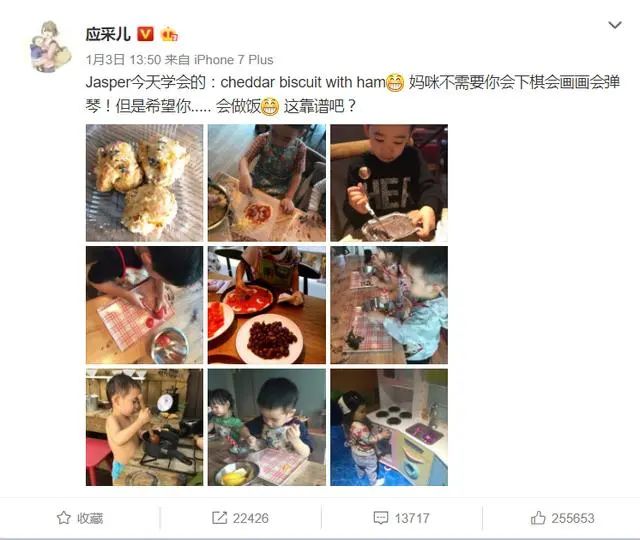Click the star favorite icon
The height and width of the screenshot is (540, 640).
click(63, 518)
